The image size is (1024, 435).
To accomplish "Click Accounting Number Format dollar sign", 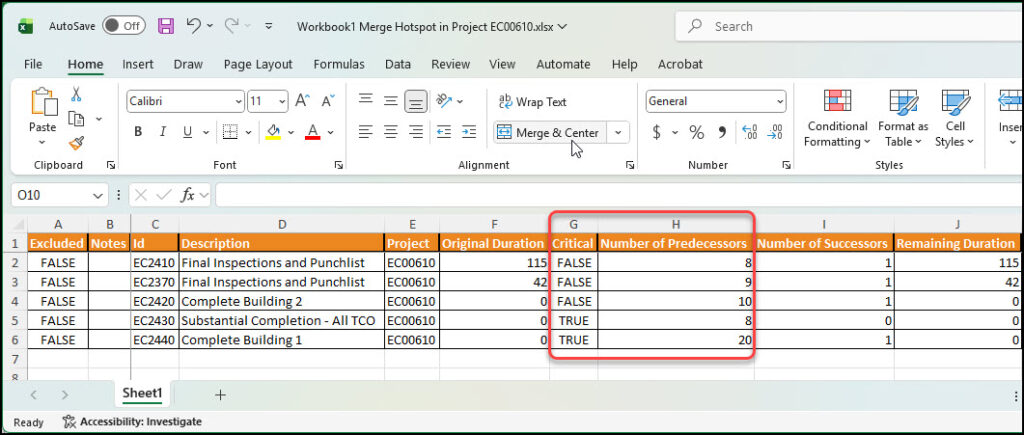I will pos(656,133).
